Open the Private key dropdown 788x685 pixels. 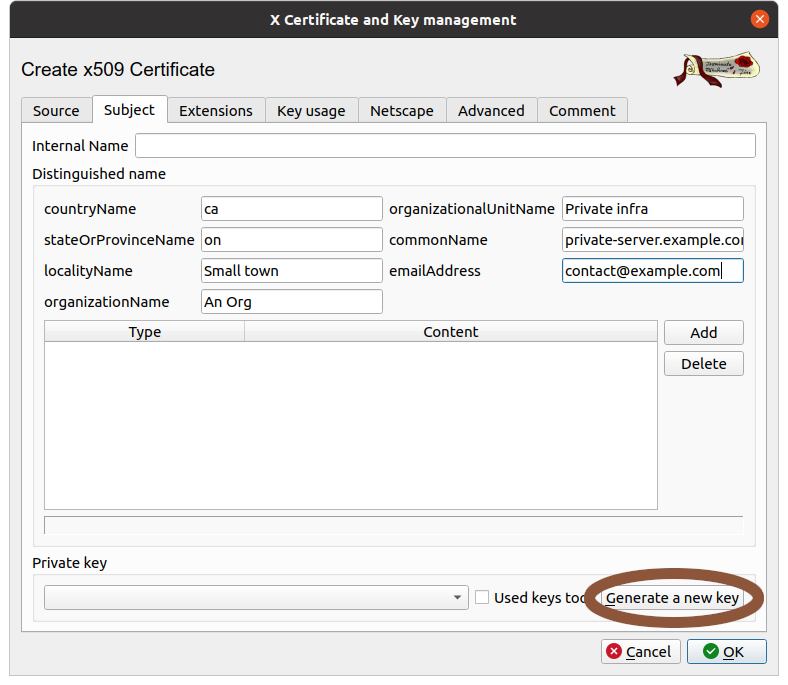256,597
